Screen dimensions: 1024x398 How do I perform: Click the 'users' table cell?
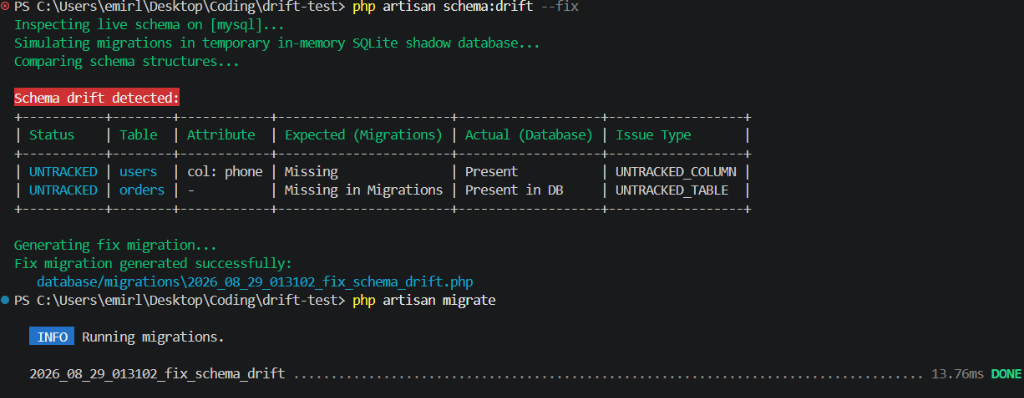click(138, 172)
